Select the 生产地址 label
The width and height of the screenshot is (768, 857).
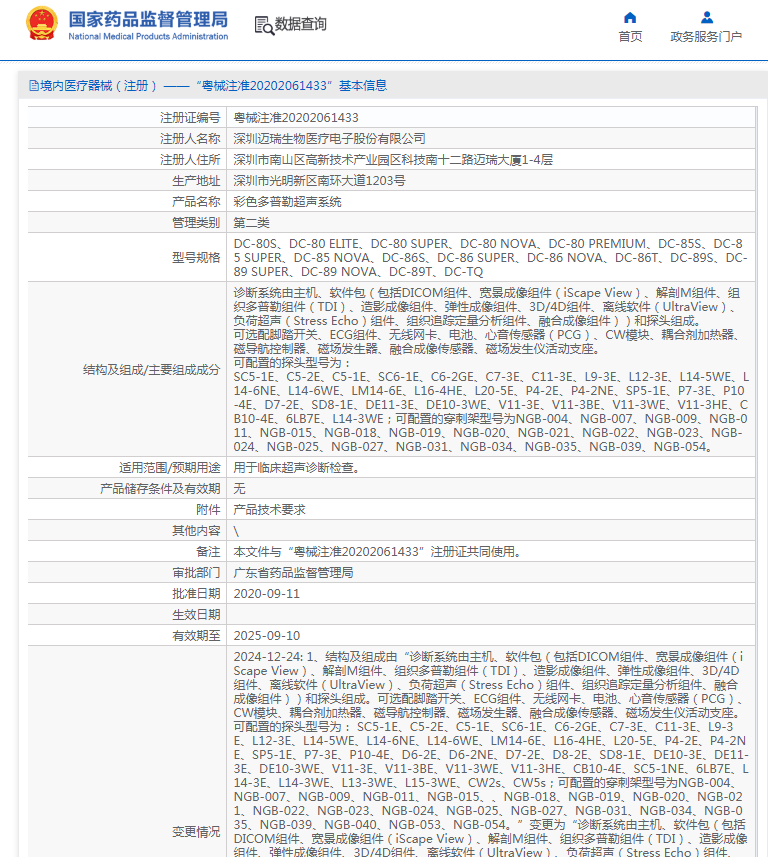tap(196, 181)
